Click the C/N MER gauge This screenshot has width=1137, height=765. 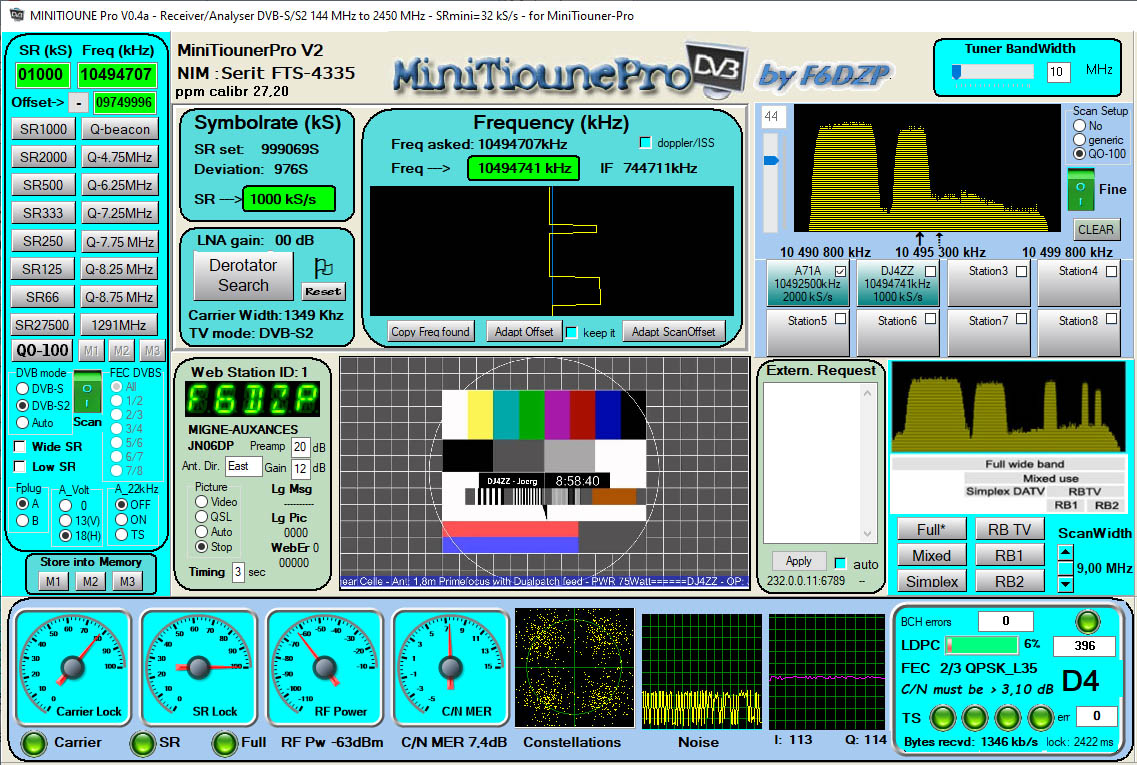(450, 668)
